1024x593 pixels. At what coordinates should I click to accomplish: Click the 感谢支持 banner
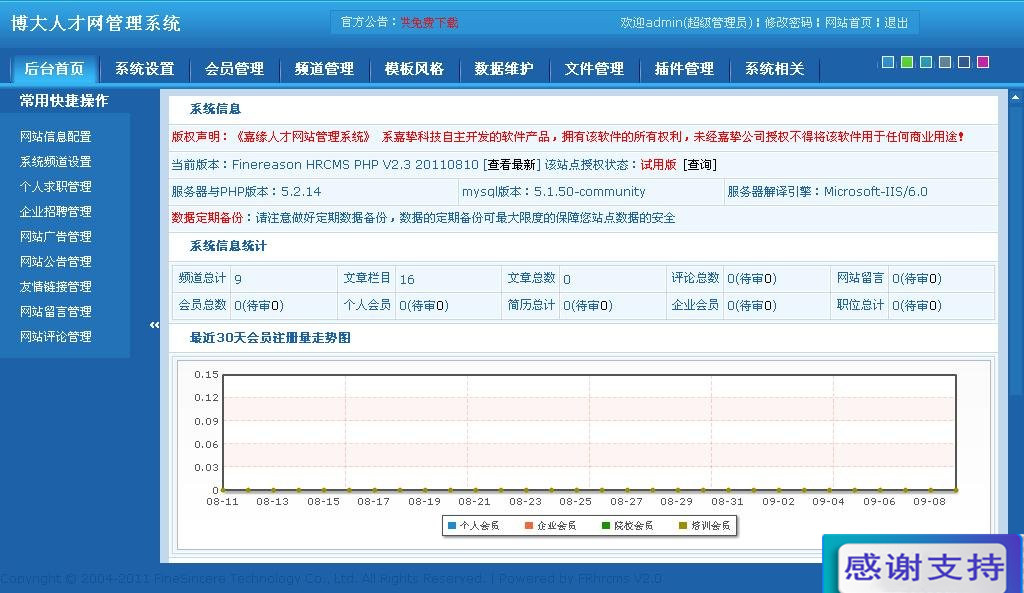click(x=923, y=565)
